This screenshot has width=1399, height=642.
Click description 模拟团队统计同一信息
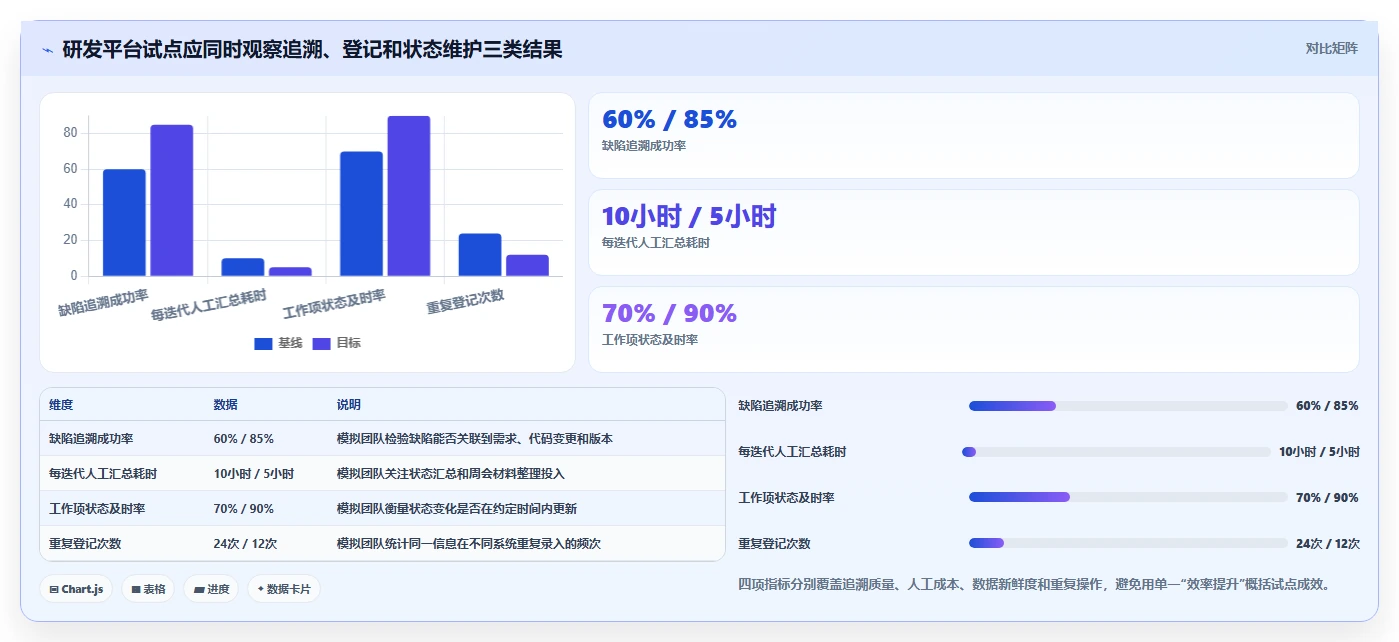469,543
